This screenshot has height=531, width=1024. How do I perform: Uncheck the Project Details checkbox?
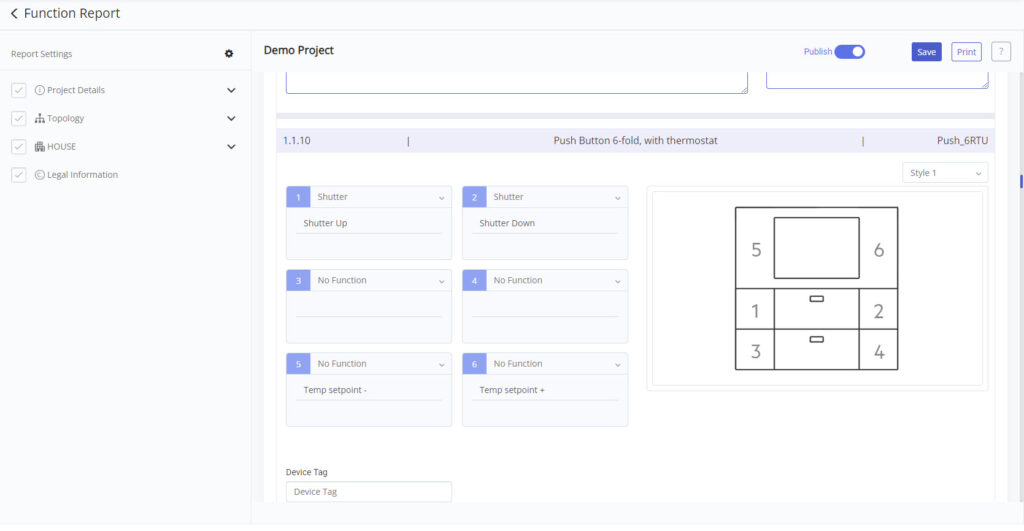click(x=18, y=90)
